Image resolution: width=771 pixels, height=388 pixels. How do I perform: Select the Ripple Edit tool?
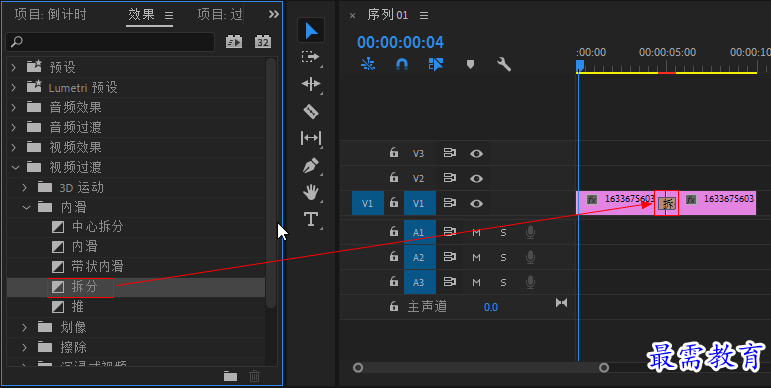pos(311,84)
